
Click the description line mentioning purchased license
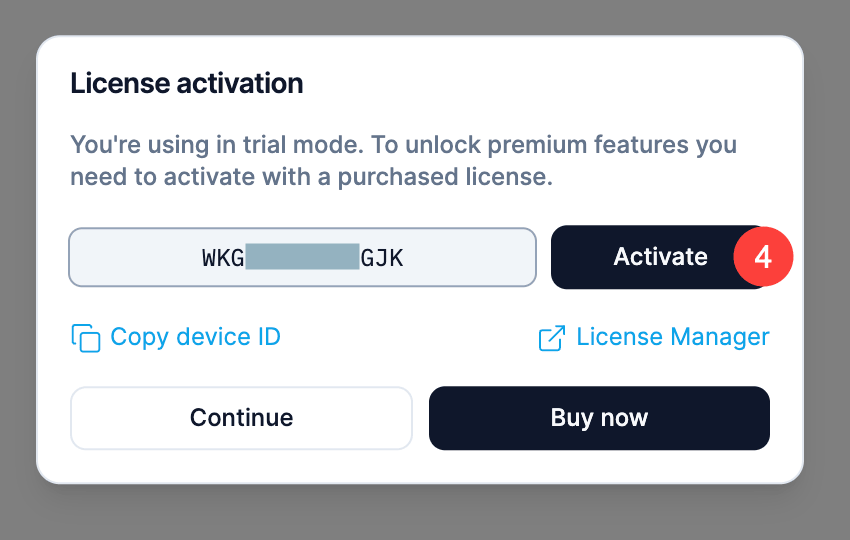(x=311, y=178)
